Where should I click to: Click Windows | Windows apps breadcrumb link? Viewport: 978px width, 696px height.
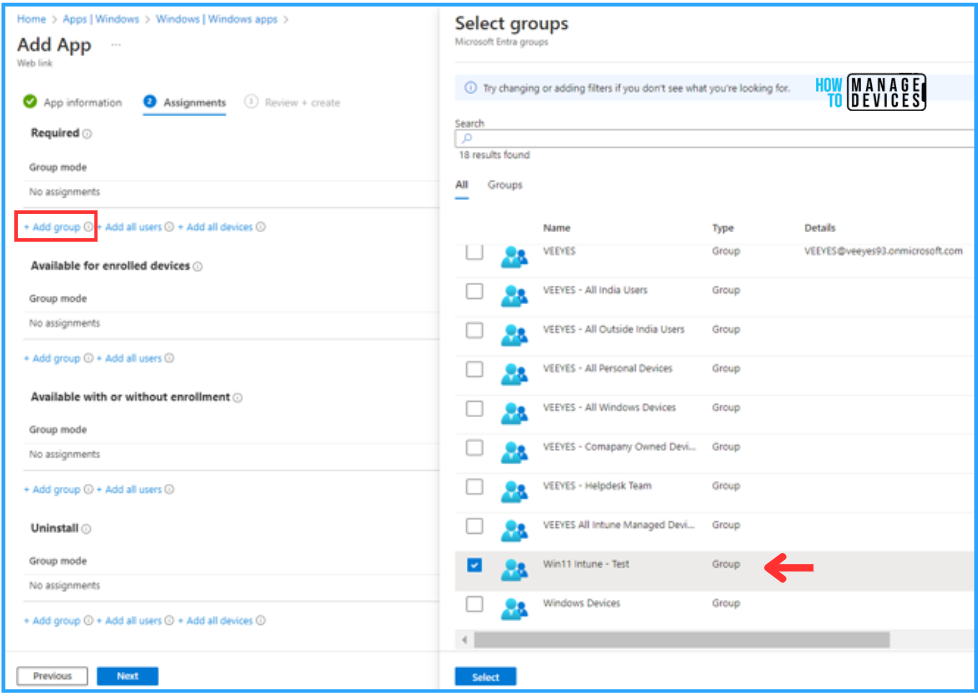216,19
